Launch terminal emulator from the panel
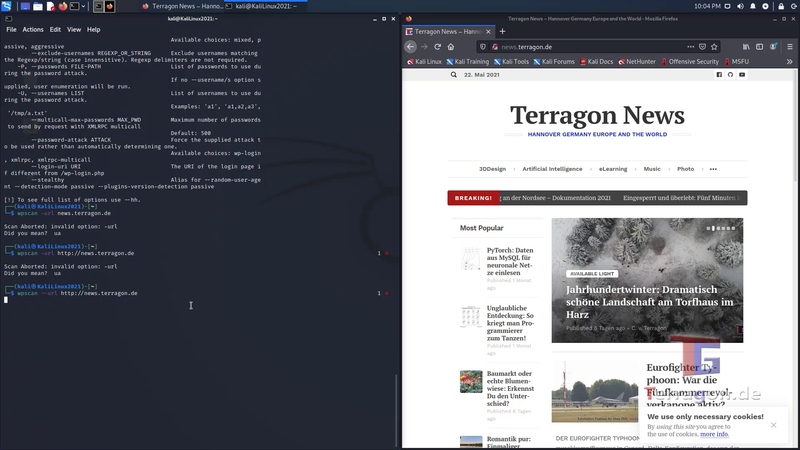Viewport: 800px width, 450px height. (74, 6)
